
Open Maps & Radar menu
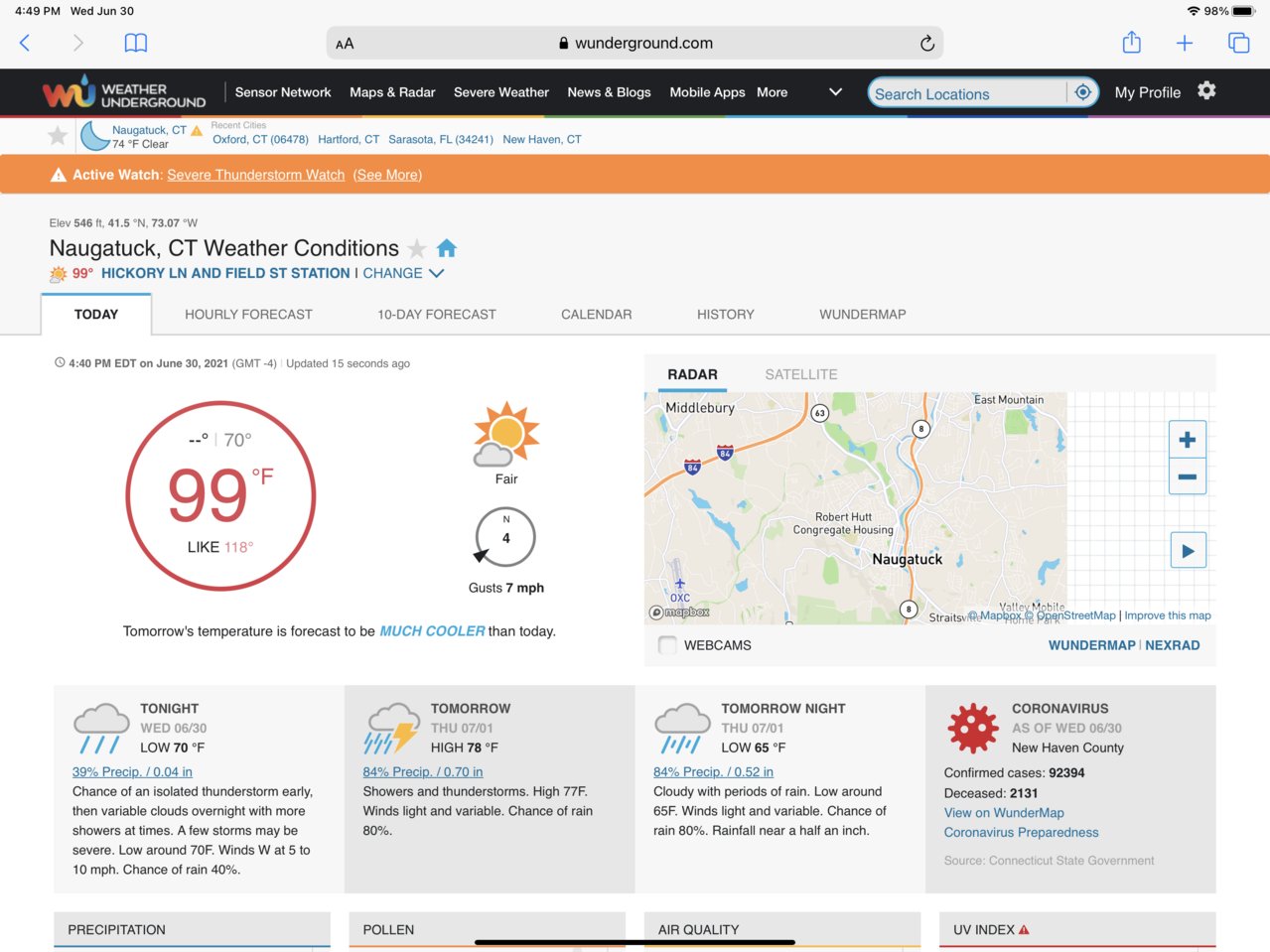click(392, 92)
